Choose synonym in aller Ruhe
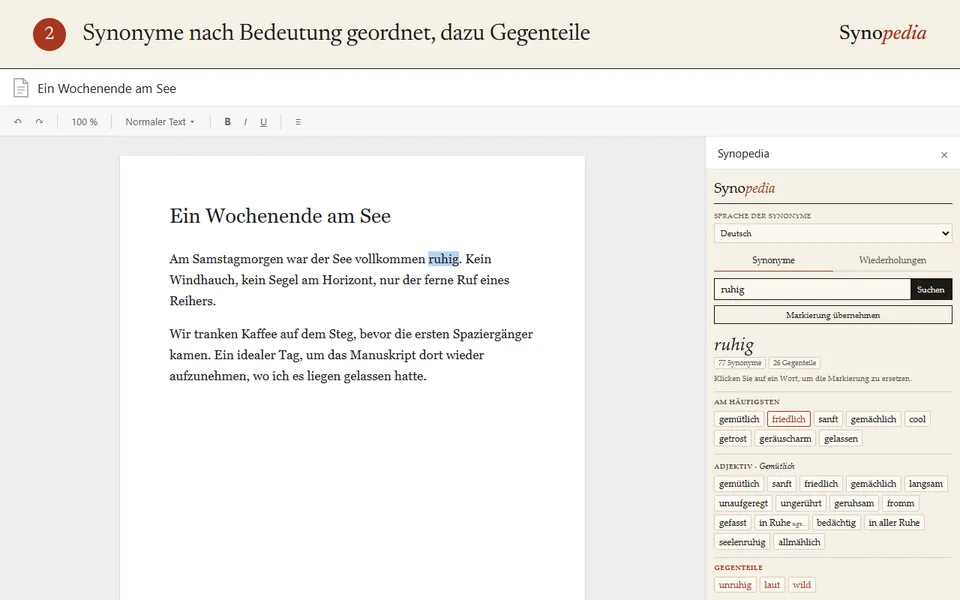960x600 pixels. [x=894, y=523]
